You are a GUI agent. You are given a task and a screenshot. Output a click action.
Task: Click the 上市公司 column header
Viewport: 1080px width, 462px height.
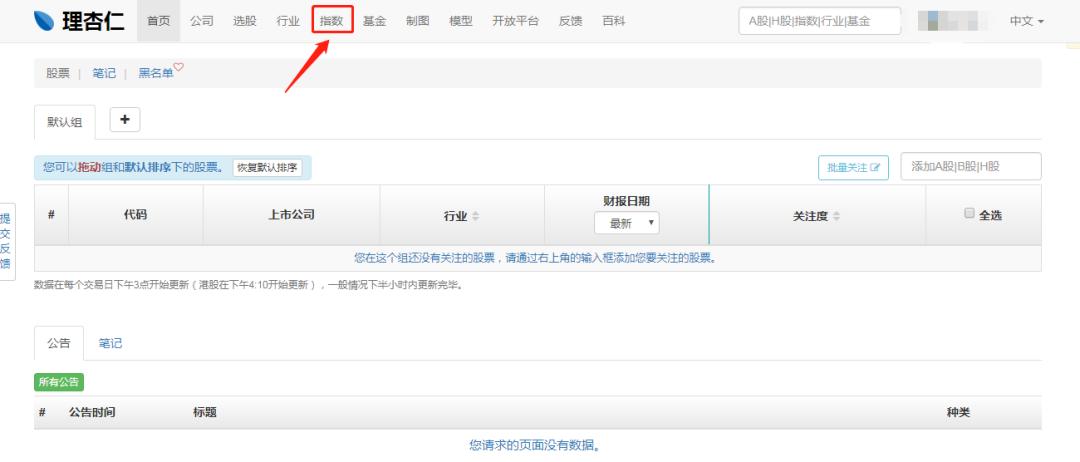coord(291,215)
